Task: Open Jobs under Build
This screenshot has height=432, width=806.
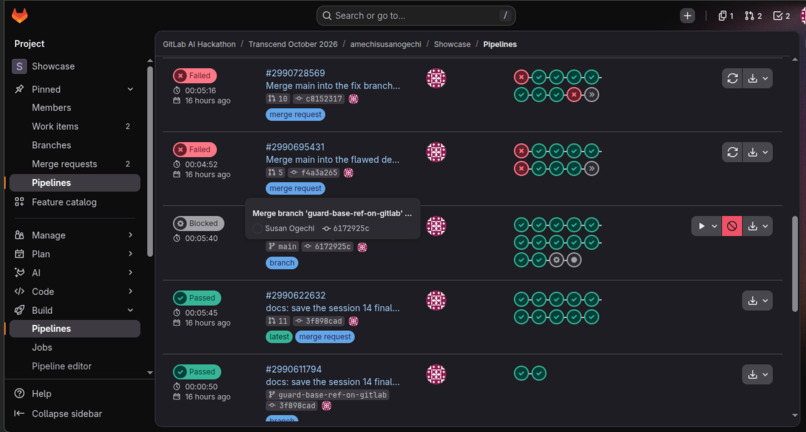Action: [x=75, y=348]
